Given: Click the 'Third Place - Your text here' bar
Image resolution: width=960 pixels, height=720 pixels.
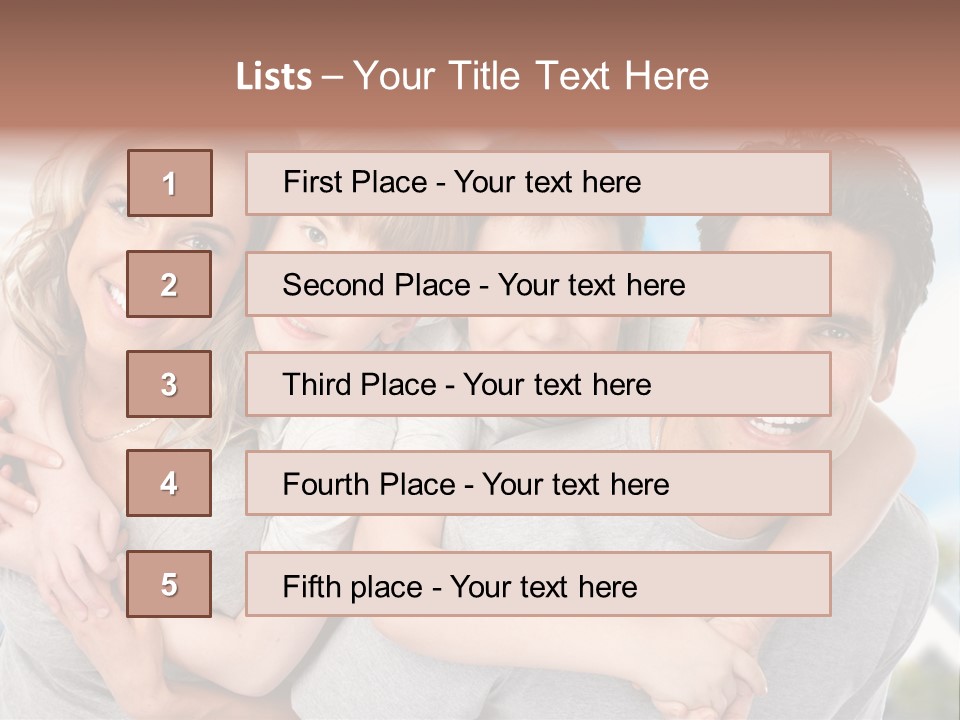Looking at the screenshot, I should [x=538, y=384].
